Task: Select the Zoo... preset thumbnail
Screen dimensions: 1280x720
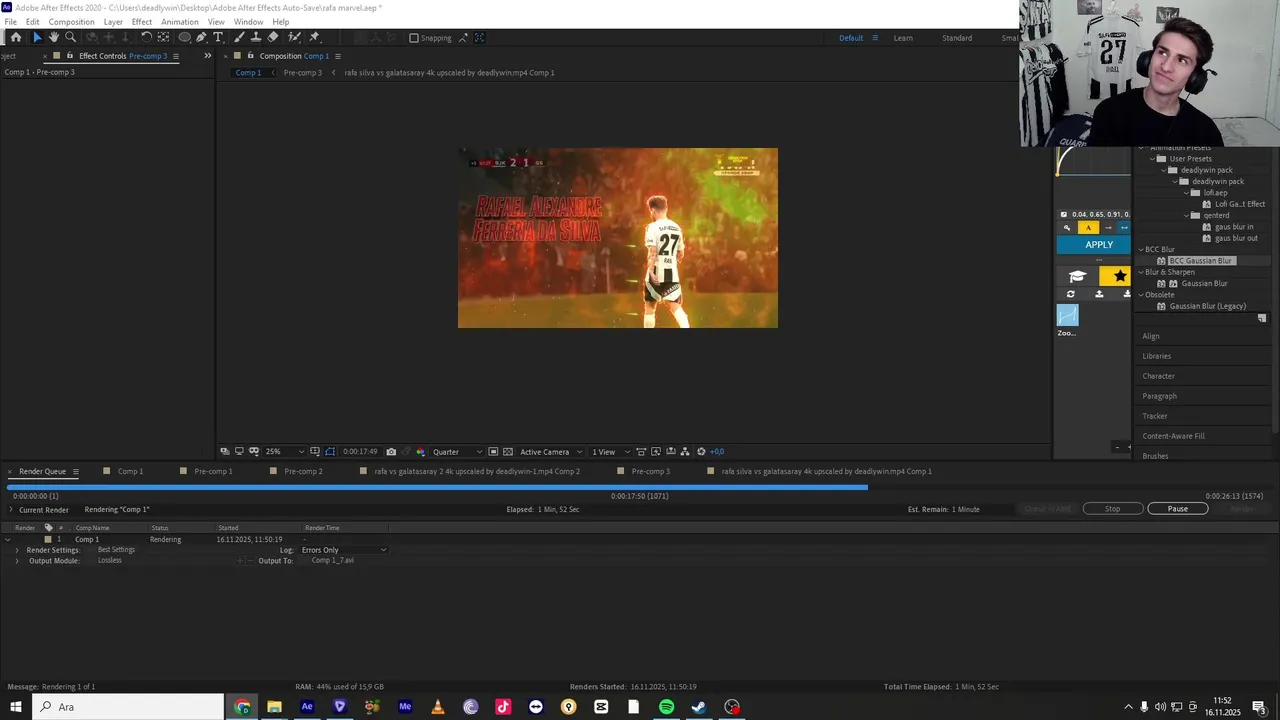Action: (x=1068, y=316)
